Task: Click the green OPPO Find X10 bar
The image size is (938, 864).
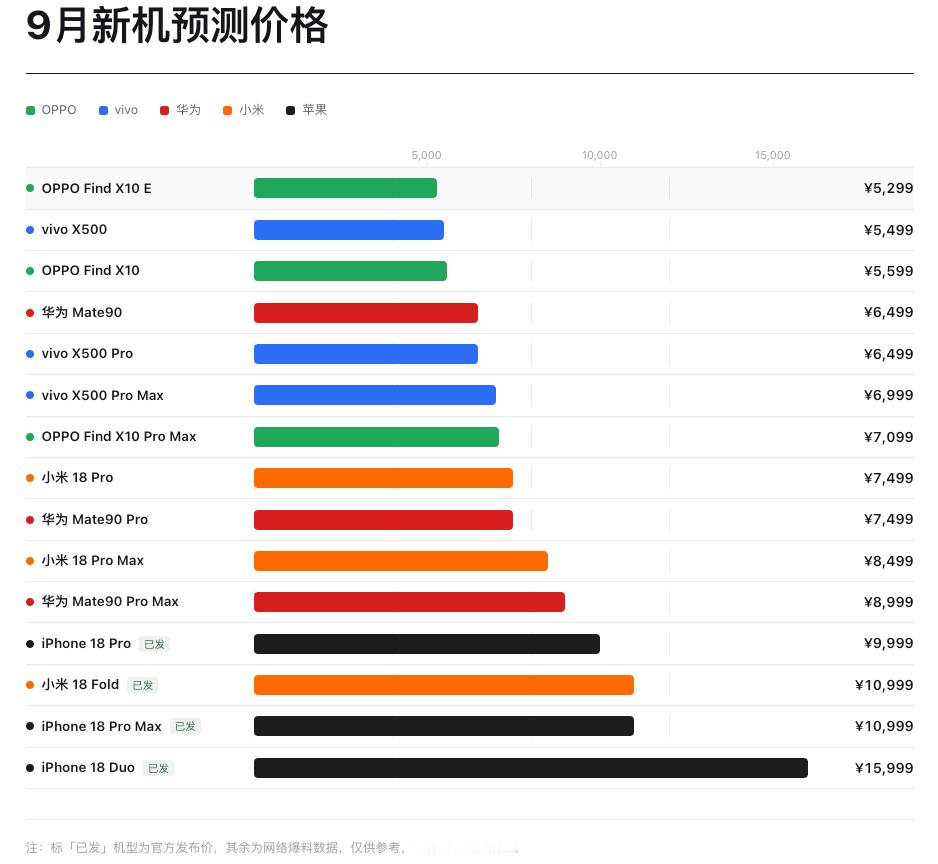Action: [351, 271]
